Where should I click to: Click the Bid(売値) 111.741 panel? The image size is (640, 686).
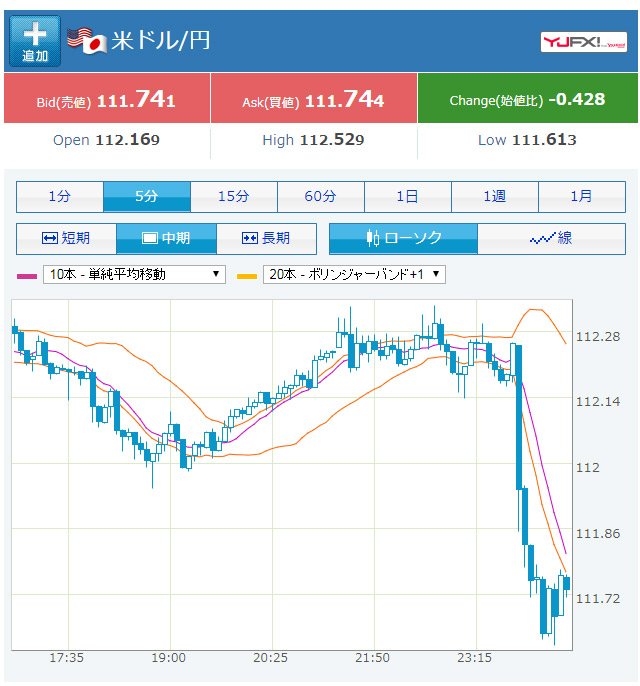pyautogui.click(x=107, y=98)
